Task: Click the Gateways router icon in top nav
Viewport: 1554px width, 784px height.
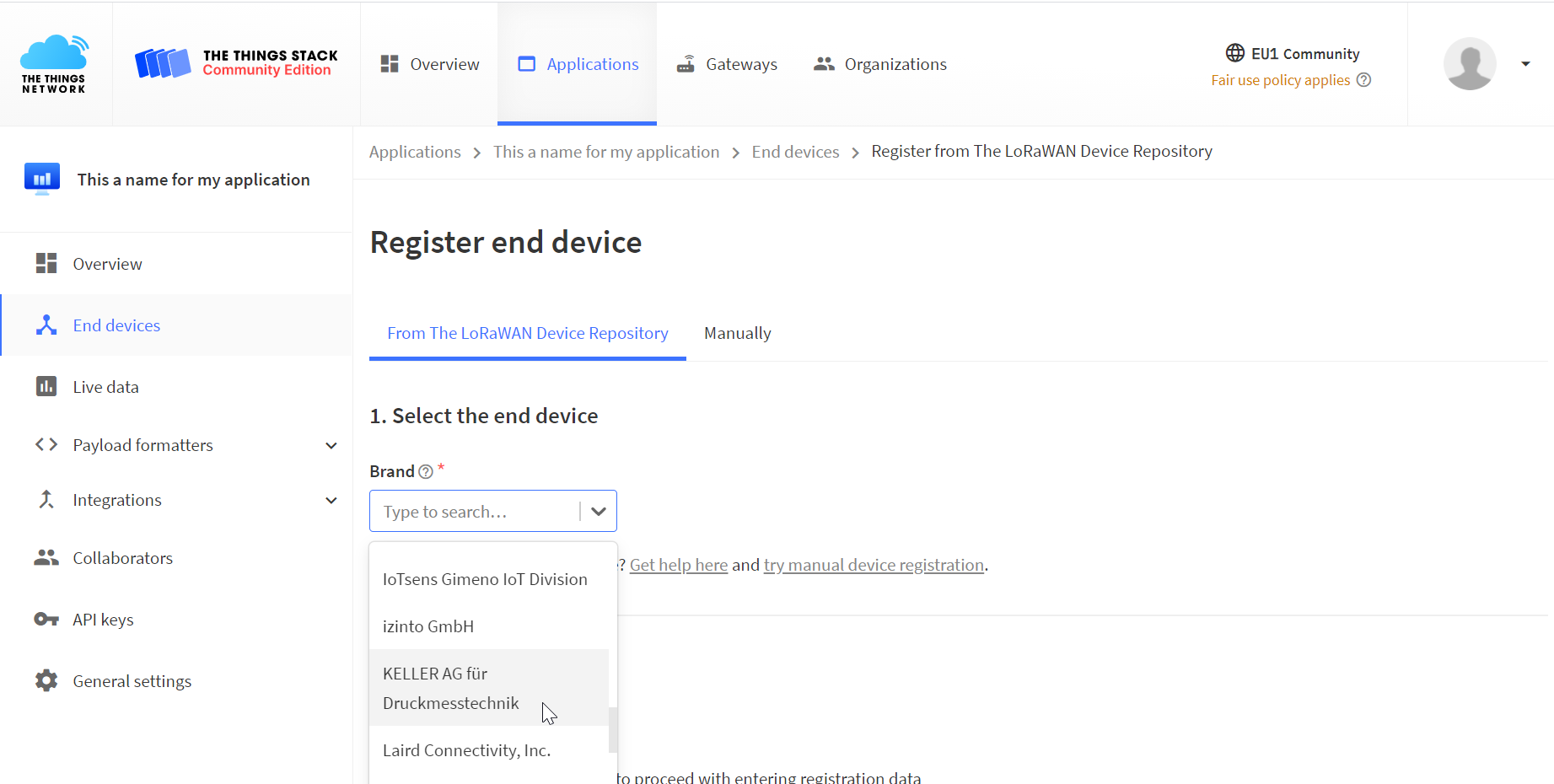Action: pyautogui.click(x=686, y=64)
